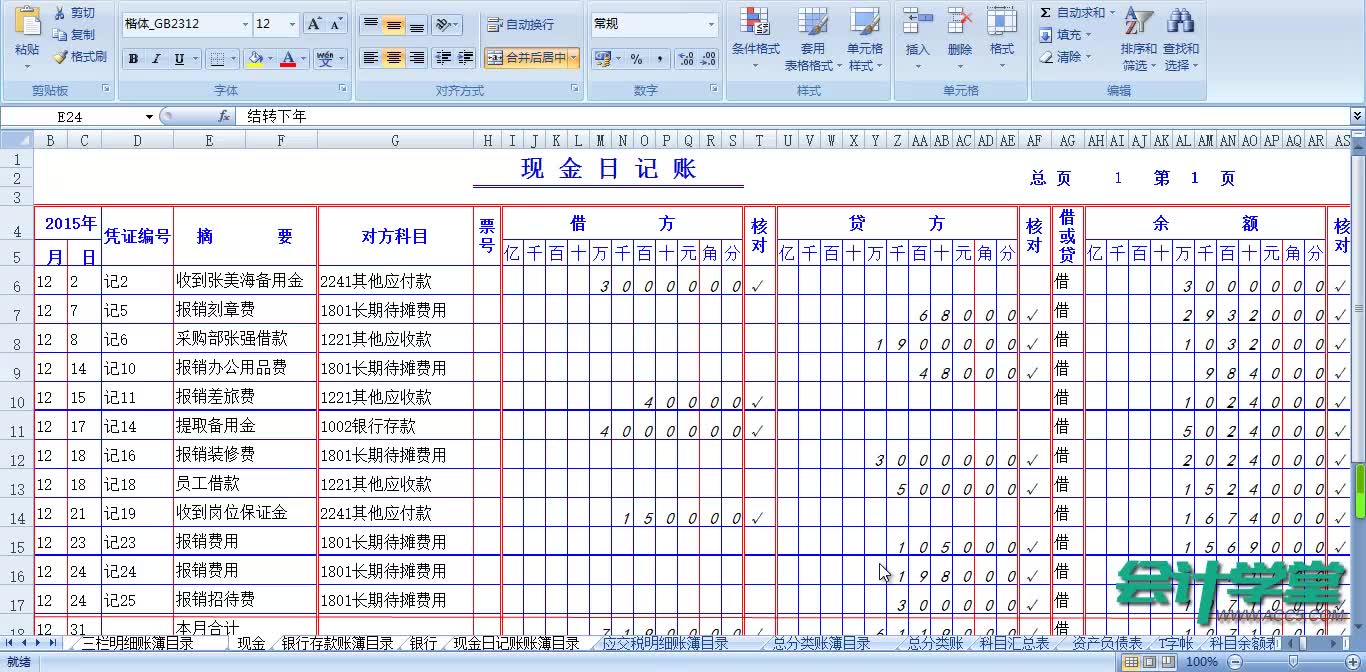Apply the percentage style in the 数字 group
Screen dimensions: 1366x672
(634, 60)
